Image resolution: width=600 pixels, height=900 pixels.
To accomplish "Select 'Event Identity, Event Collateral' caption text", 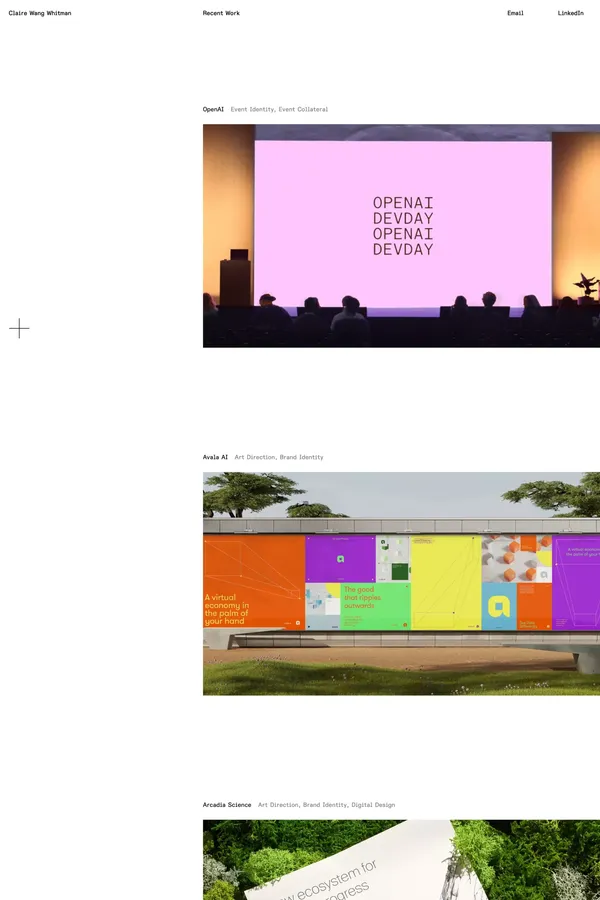I will (279, 109).
